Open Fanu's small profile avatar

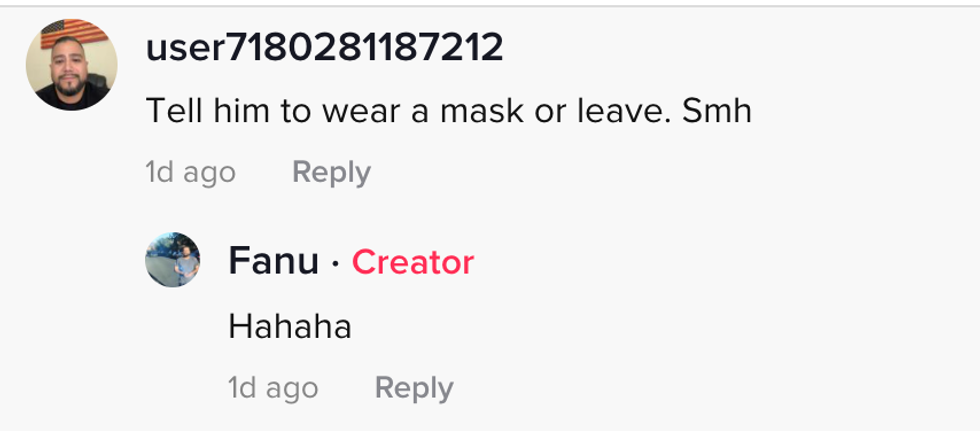[172, 260]
